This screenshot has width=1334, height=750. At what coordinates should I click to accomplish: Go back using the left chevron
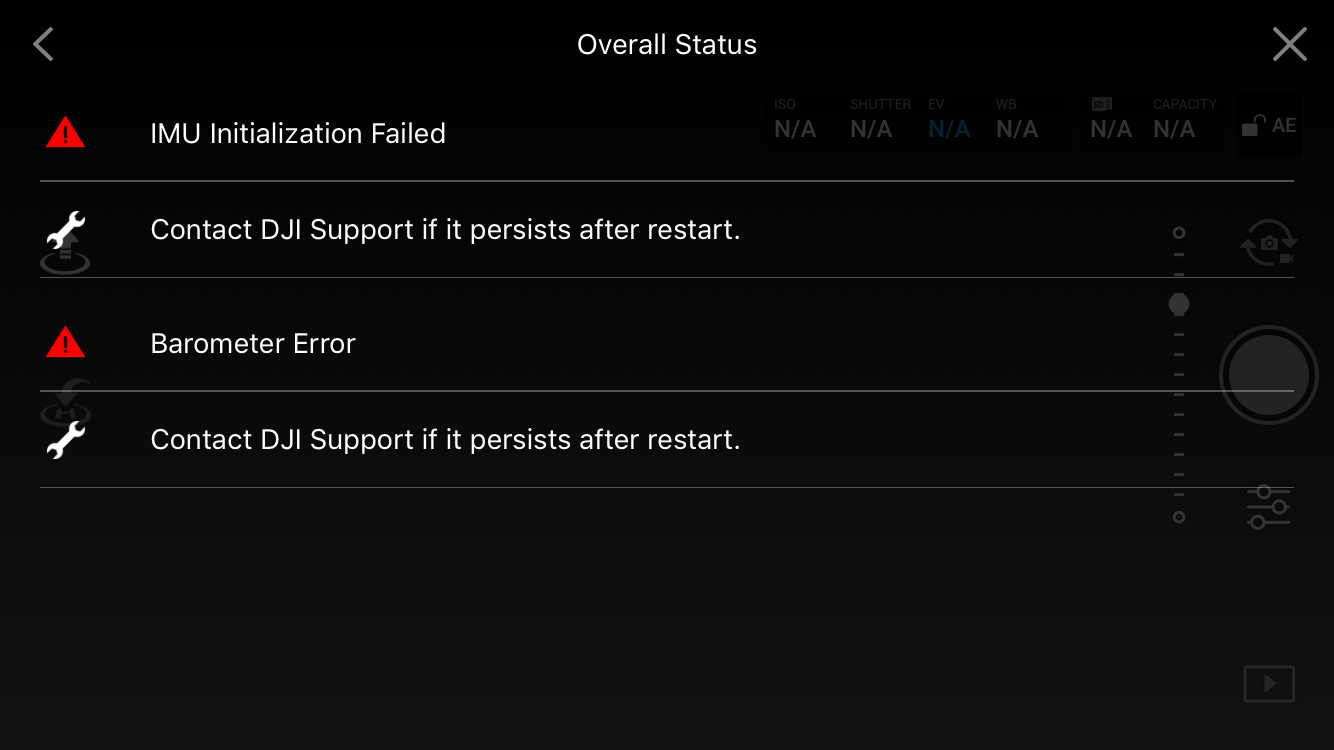click(43, 45)
